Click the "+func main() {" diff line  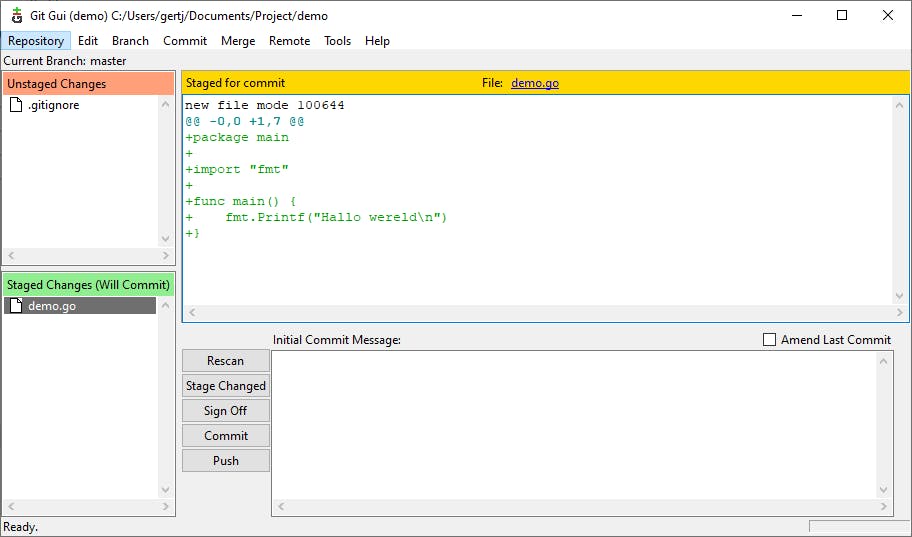241,201
